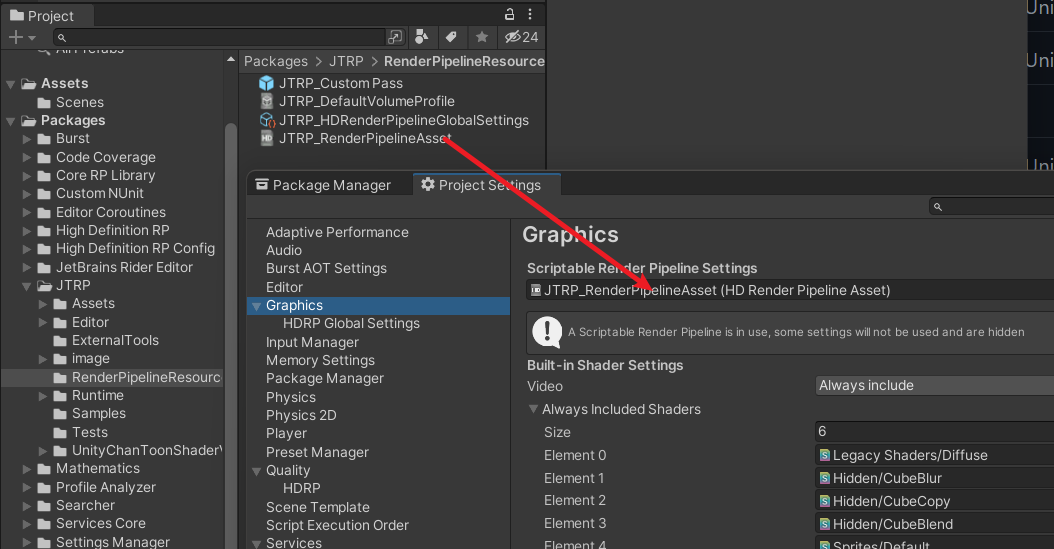Image resolution: width=1054 pixels, height=549 pixels.
Task: Collapse the Packages folder tree
Action: (11, 121)
